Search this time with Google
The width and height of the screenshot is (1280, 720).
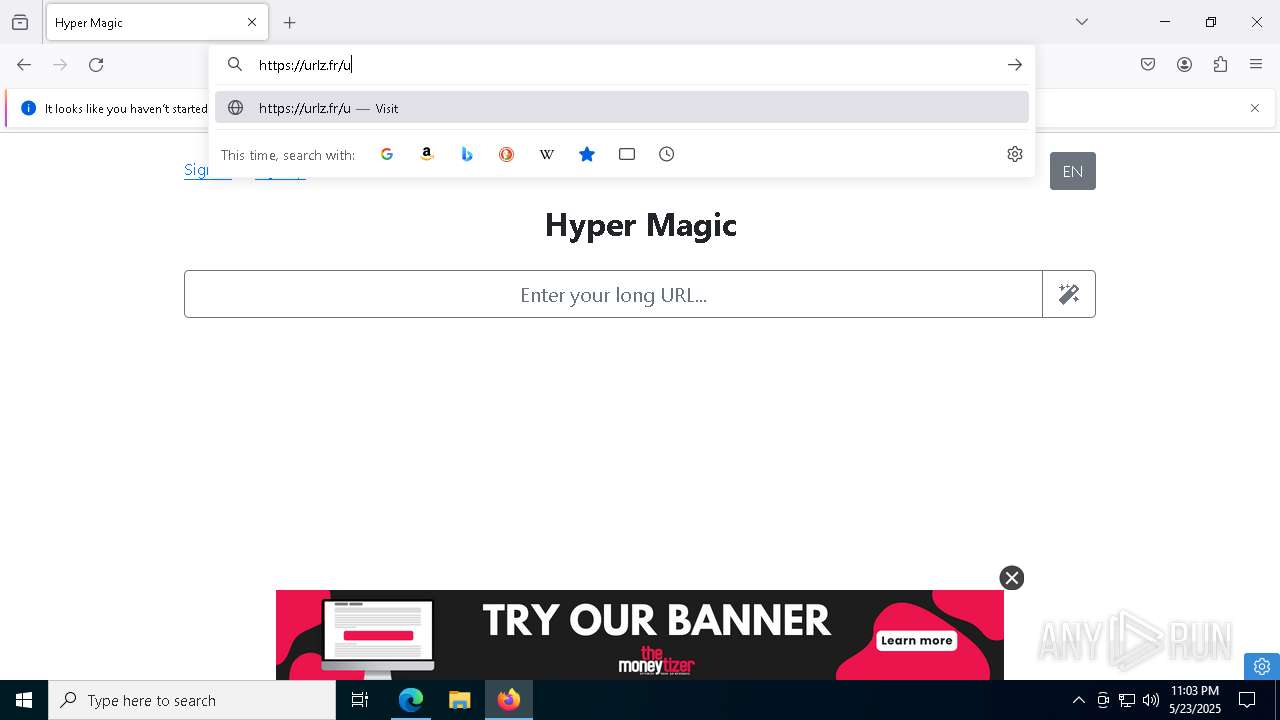[x=387, y=154]
